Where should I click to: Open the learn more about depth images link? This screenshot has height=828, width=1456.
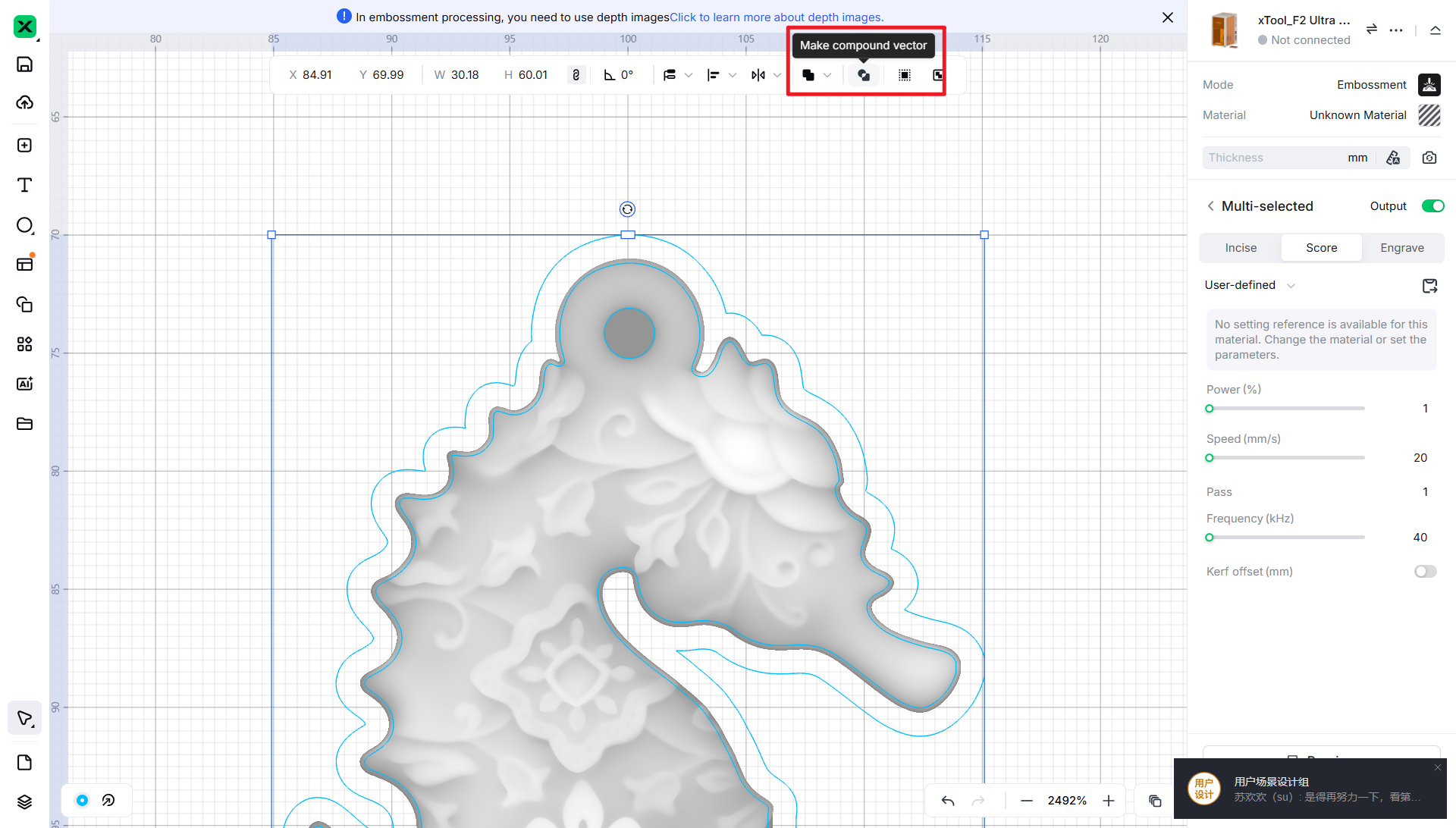[x=776, y=17]
